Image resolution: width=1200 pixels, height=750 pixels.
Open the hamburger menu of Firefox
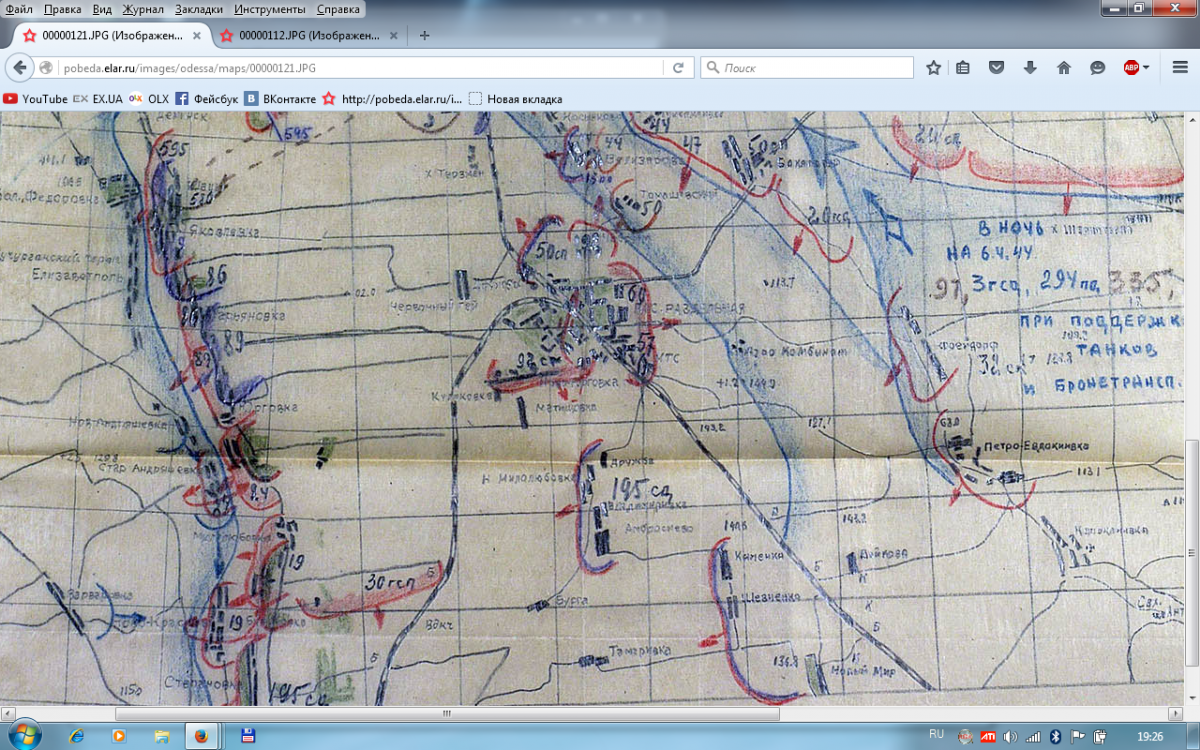(1180, 68)
